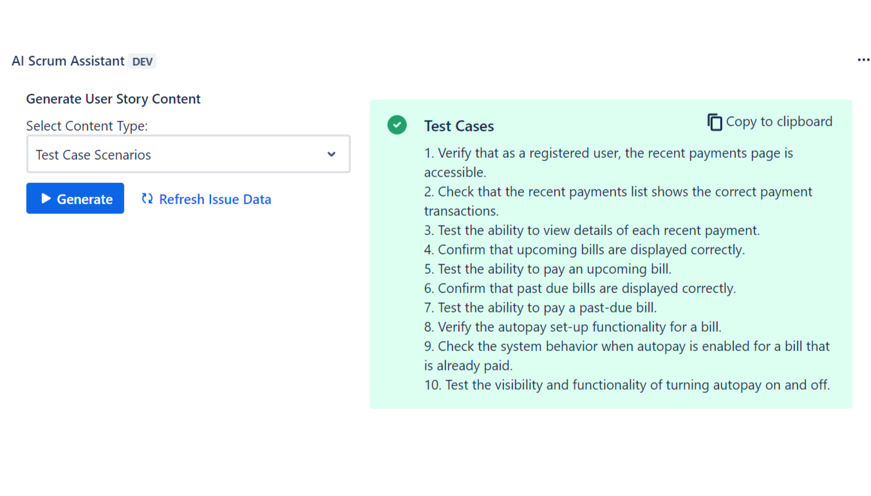Click the green success checkmark icon
The height and width of the screenshot is (496, 871).
click(397, 125)
